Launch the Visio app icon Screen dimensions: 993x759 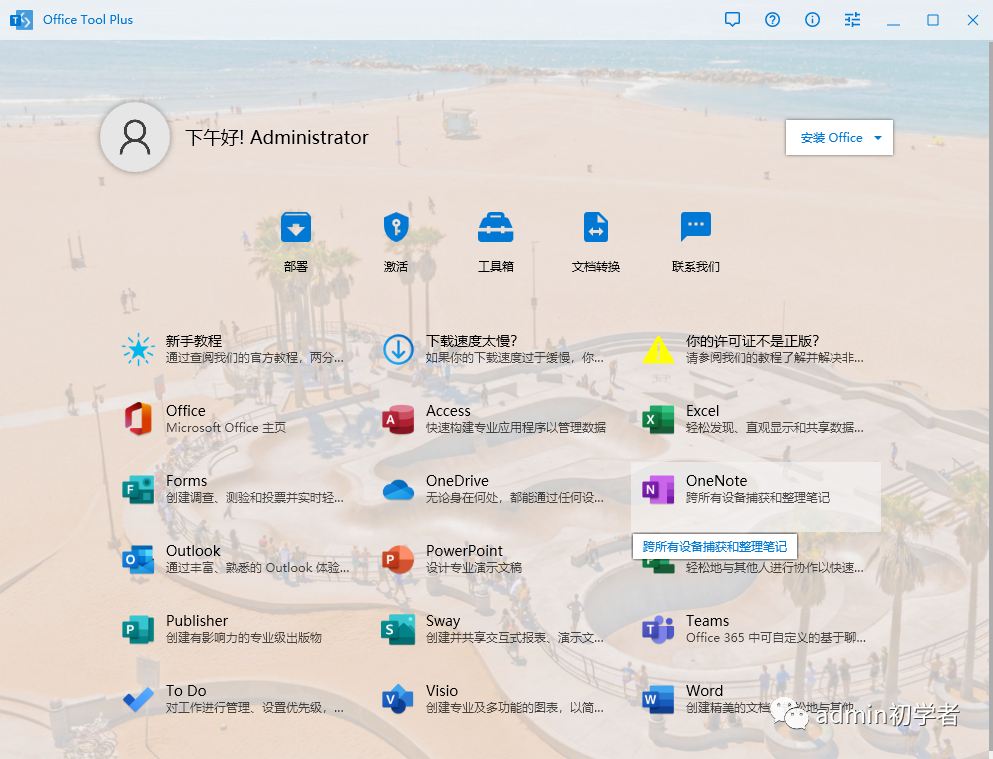click(398, 699)
